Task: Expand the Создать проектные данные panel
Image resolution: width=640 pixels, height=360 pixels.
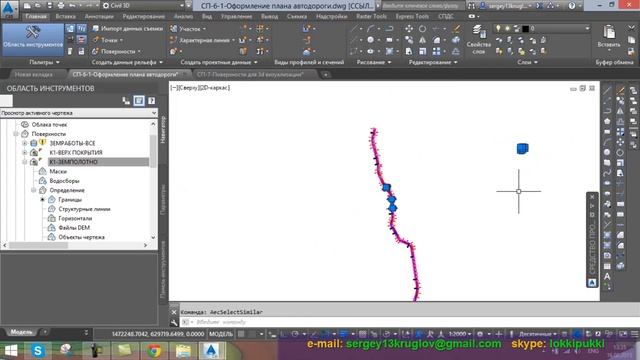Action: click(219, 62)
